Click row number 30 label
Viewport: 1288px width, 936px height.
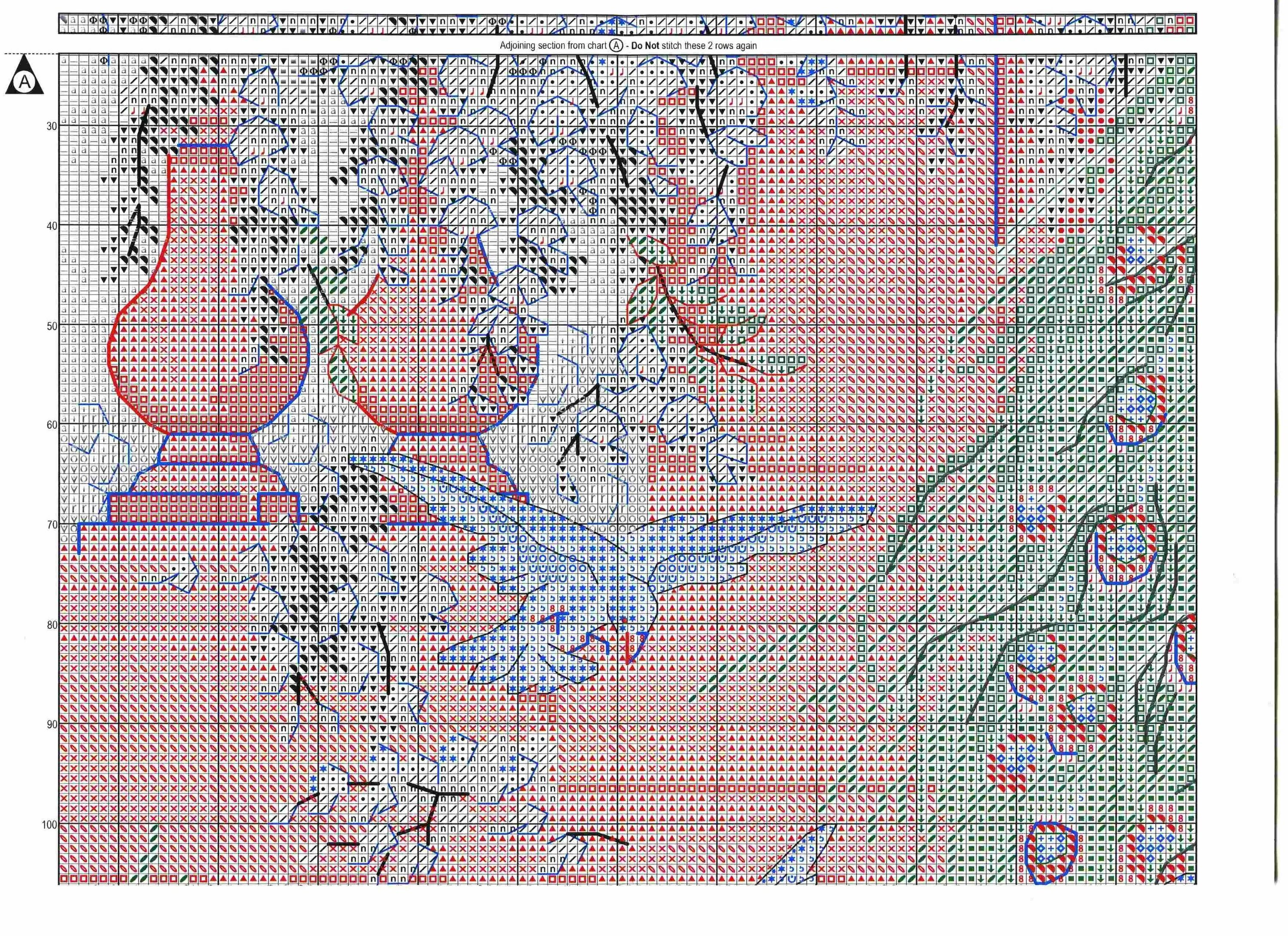click(x=52, y=126)
